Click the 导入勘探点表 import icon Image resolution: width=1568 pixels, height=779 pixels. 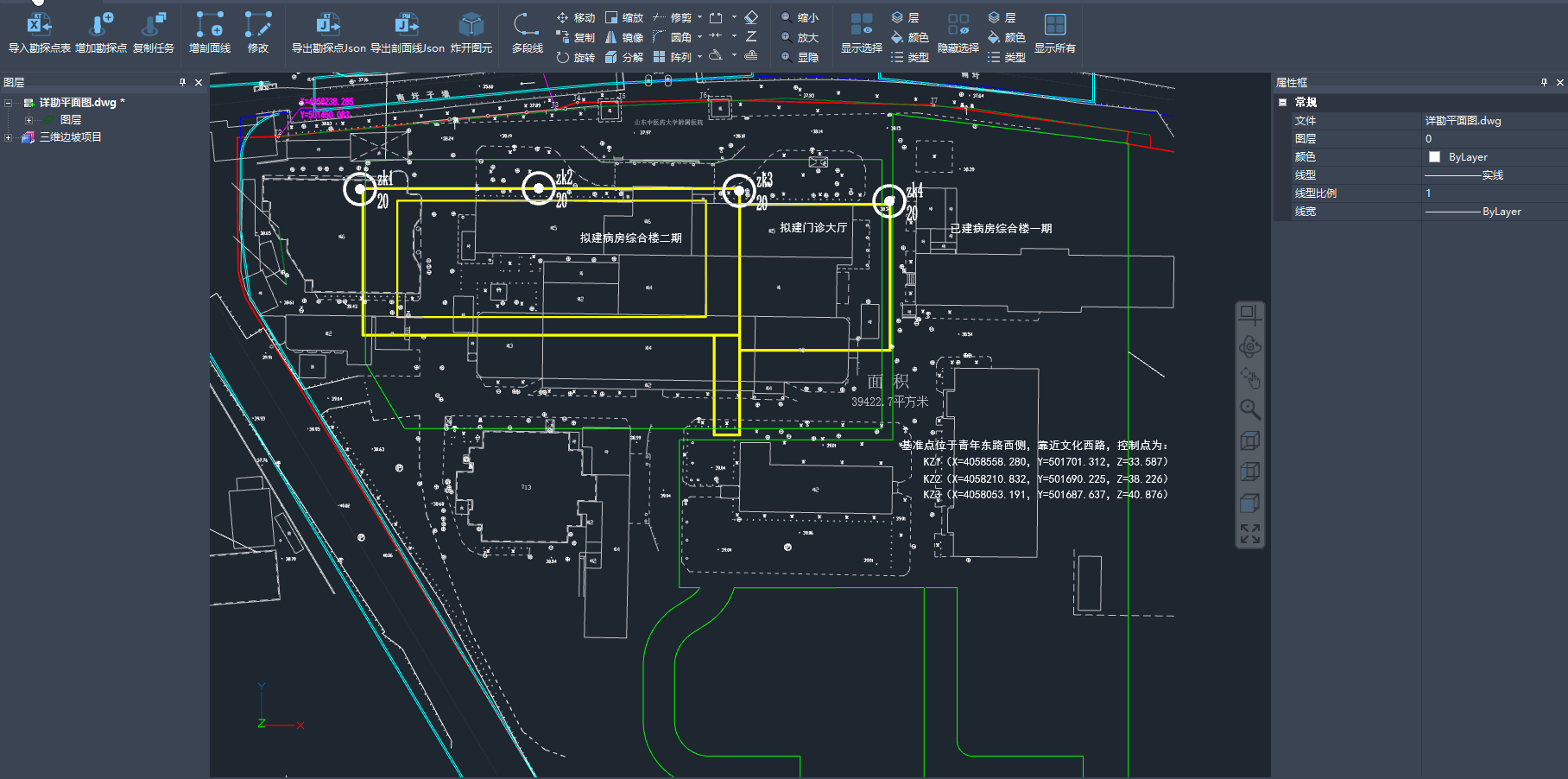(x=39, y=32)
